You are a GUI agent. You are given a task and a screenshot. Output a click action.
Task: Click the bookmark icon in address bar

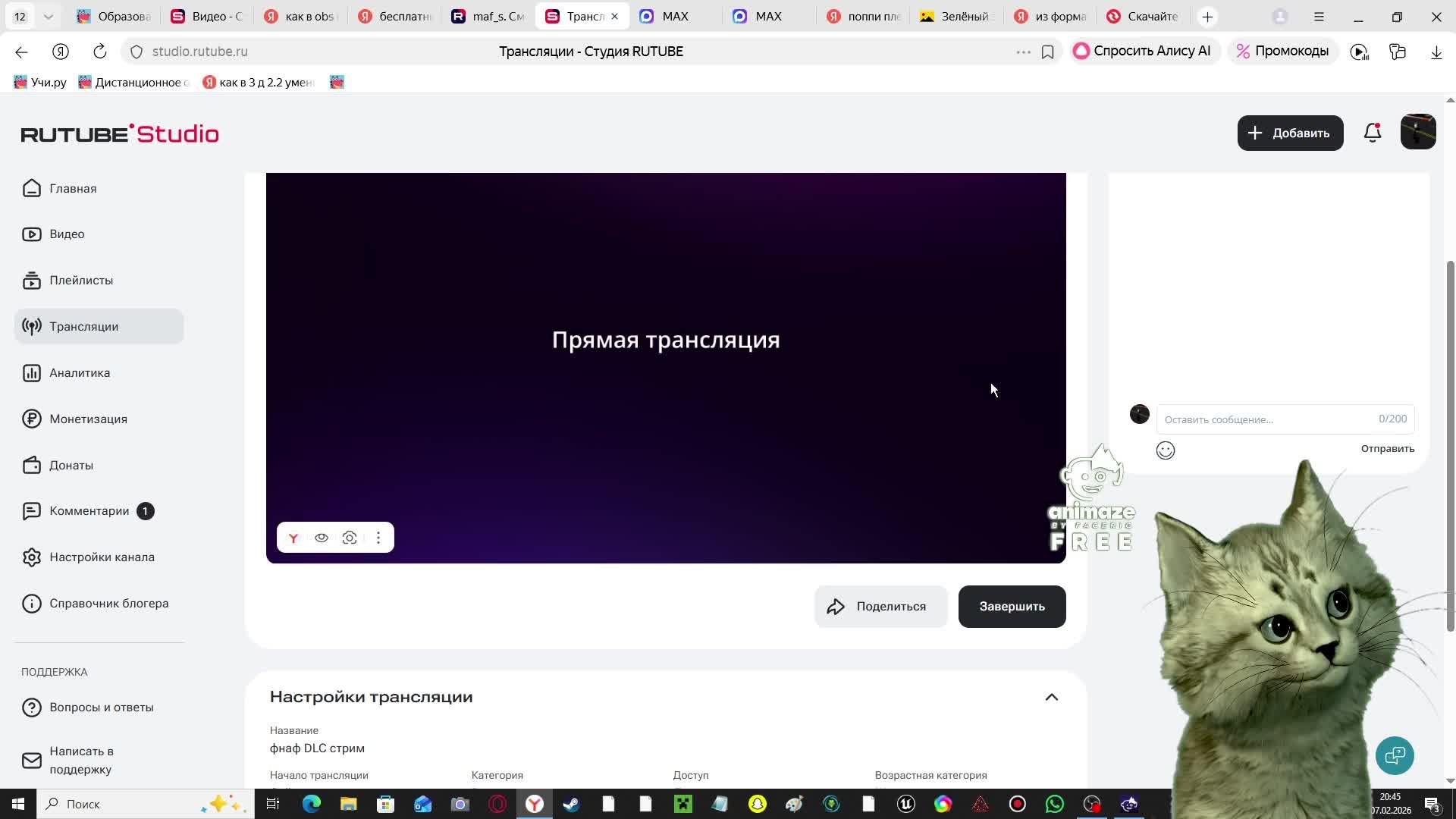(x=1047, y=52)
